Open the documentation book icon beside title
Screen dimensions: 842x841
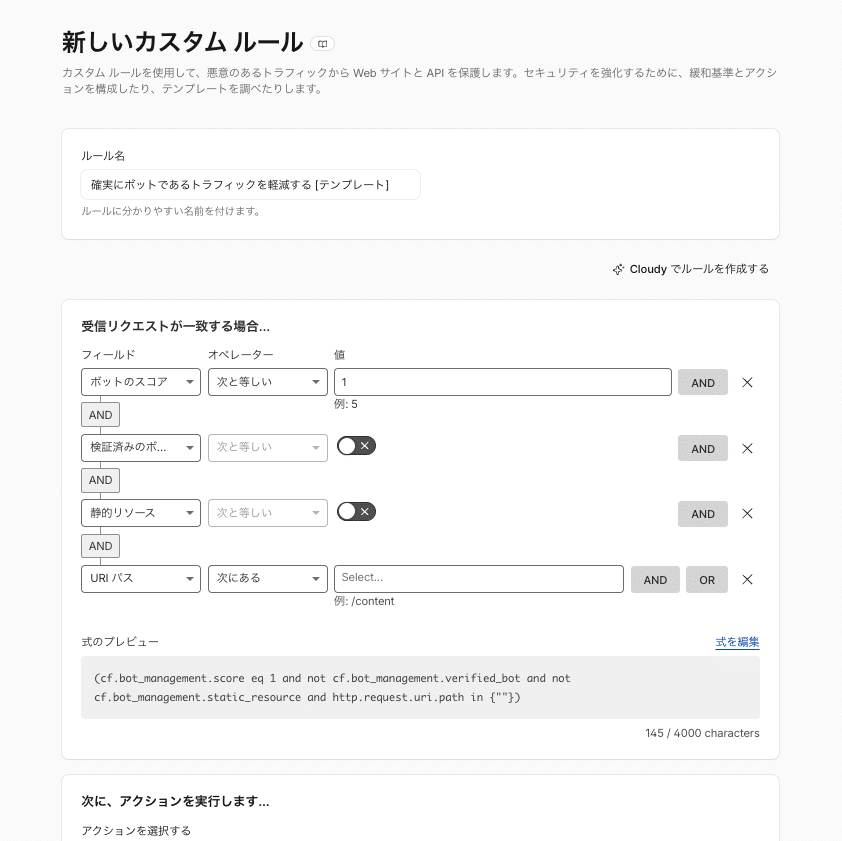click(322, 44)
